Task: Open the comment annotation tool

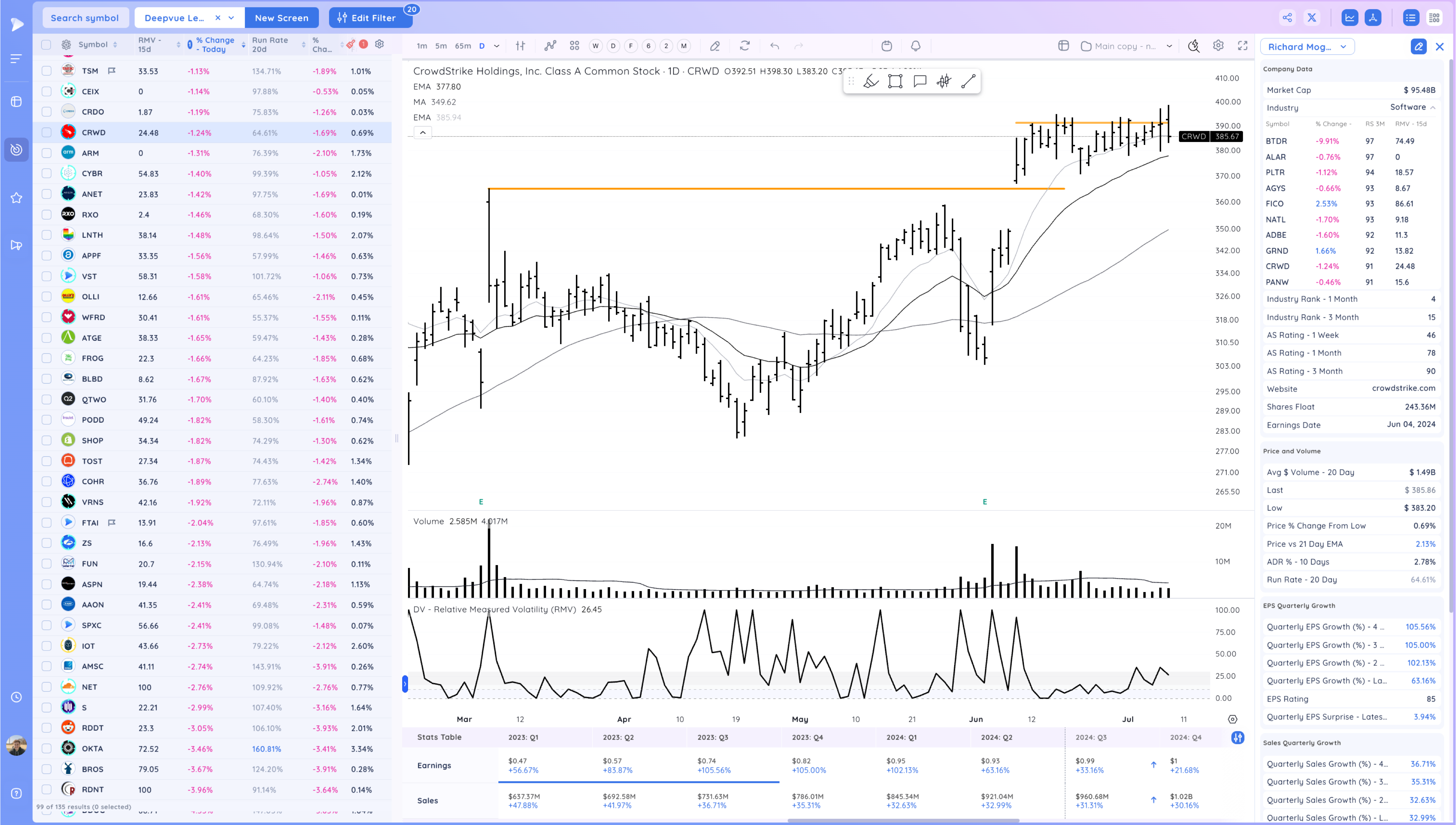Action: [920, 82]
